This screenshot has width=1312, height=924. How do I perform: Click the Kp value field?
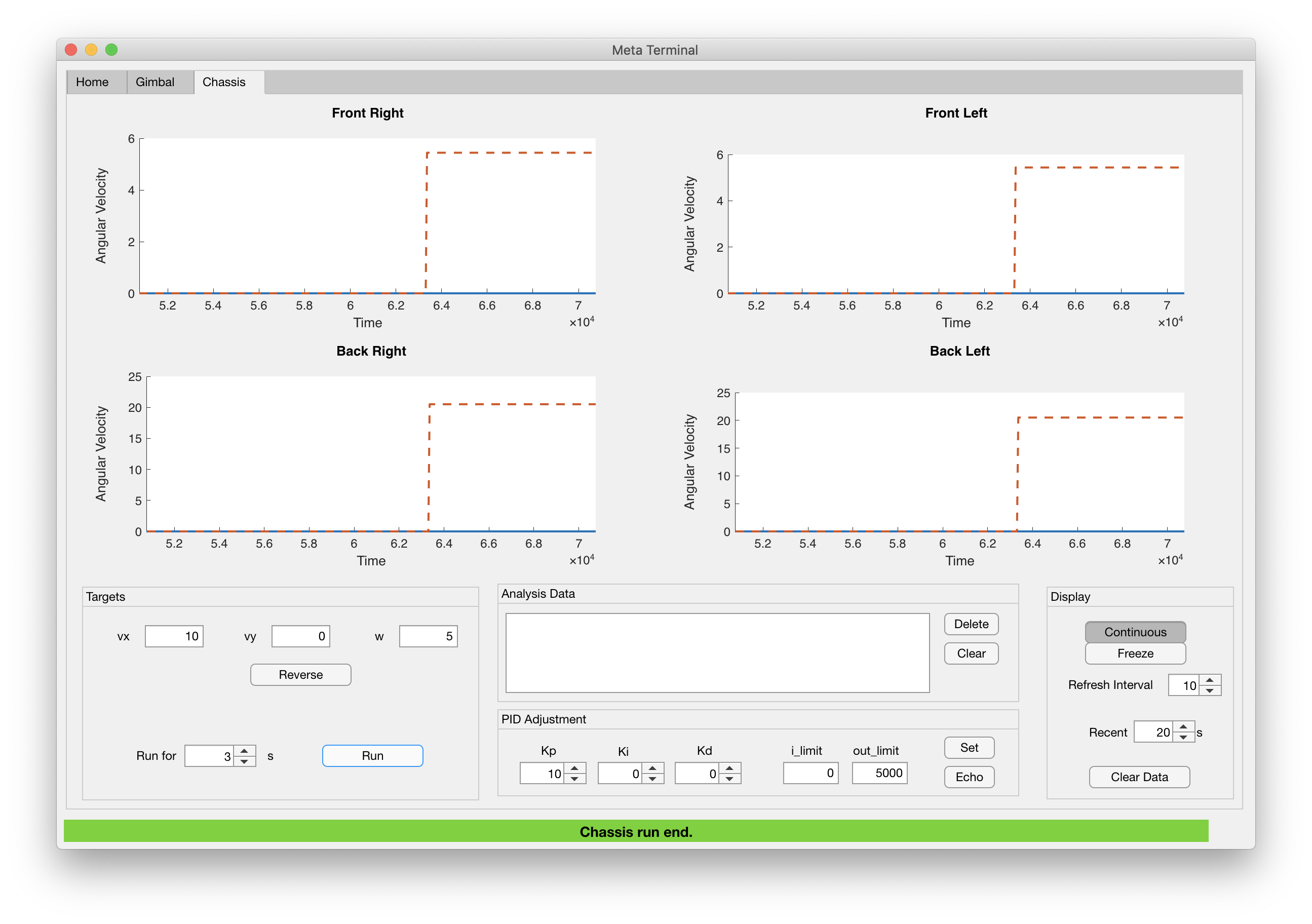542,773
